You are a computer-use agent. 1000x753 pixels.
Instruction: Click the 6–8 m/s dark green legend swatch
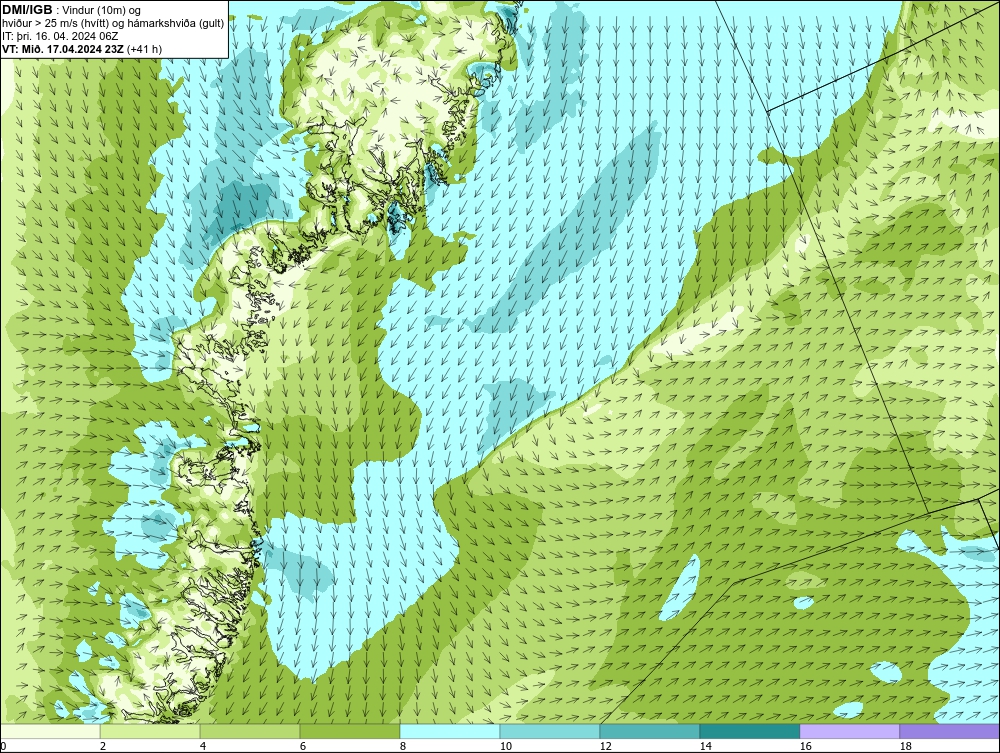(349, 731)
